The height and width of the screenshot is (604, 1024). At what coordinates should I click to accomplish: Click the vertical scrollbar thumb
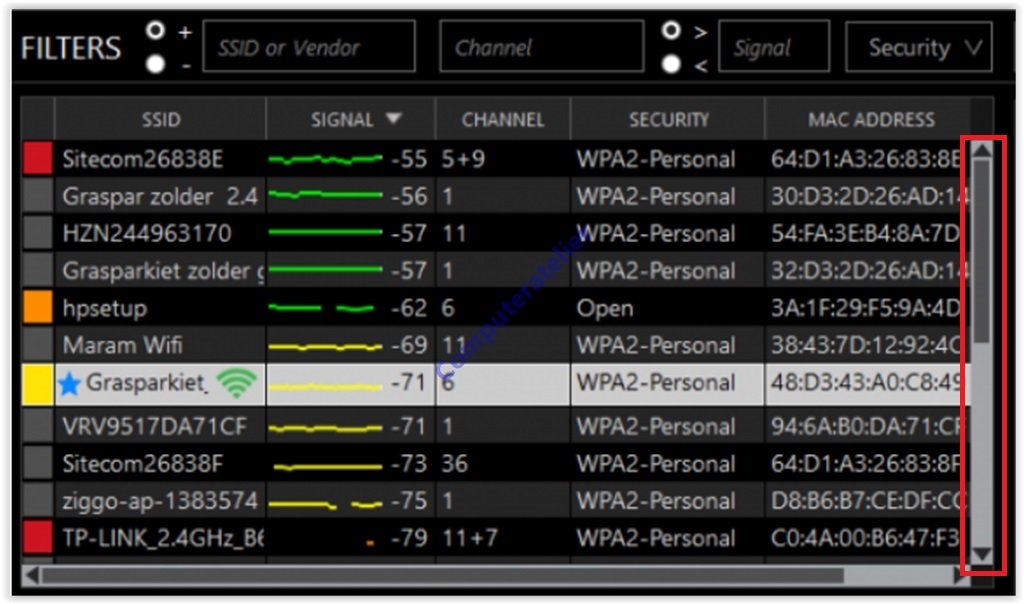[x=982, y=251]
